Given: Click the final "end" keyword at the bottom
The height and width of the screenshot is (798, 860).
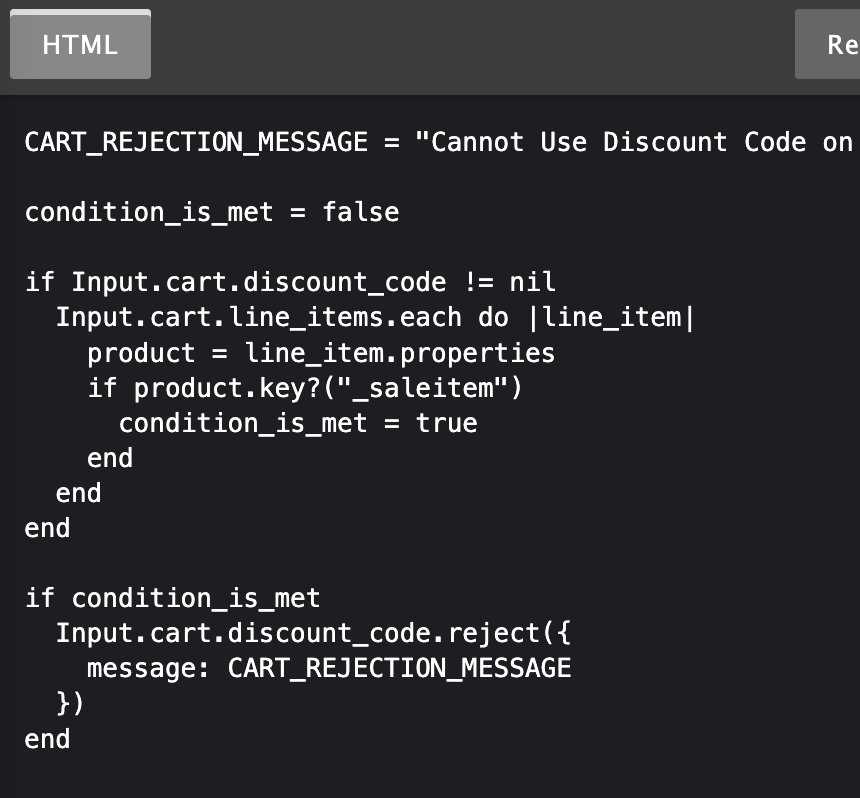Looking at the screenshot, I should (x=47, y=739).
